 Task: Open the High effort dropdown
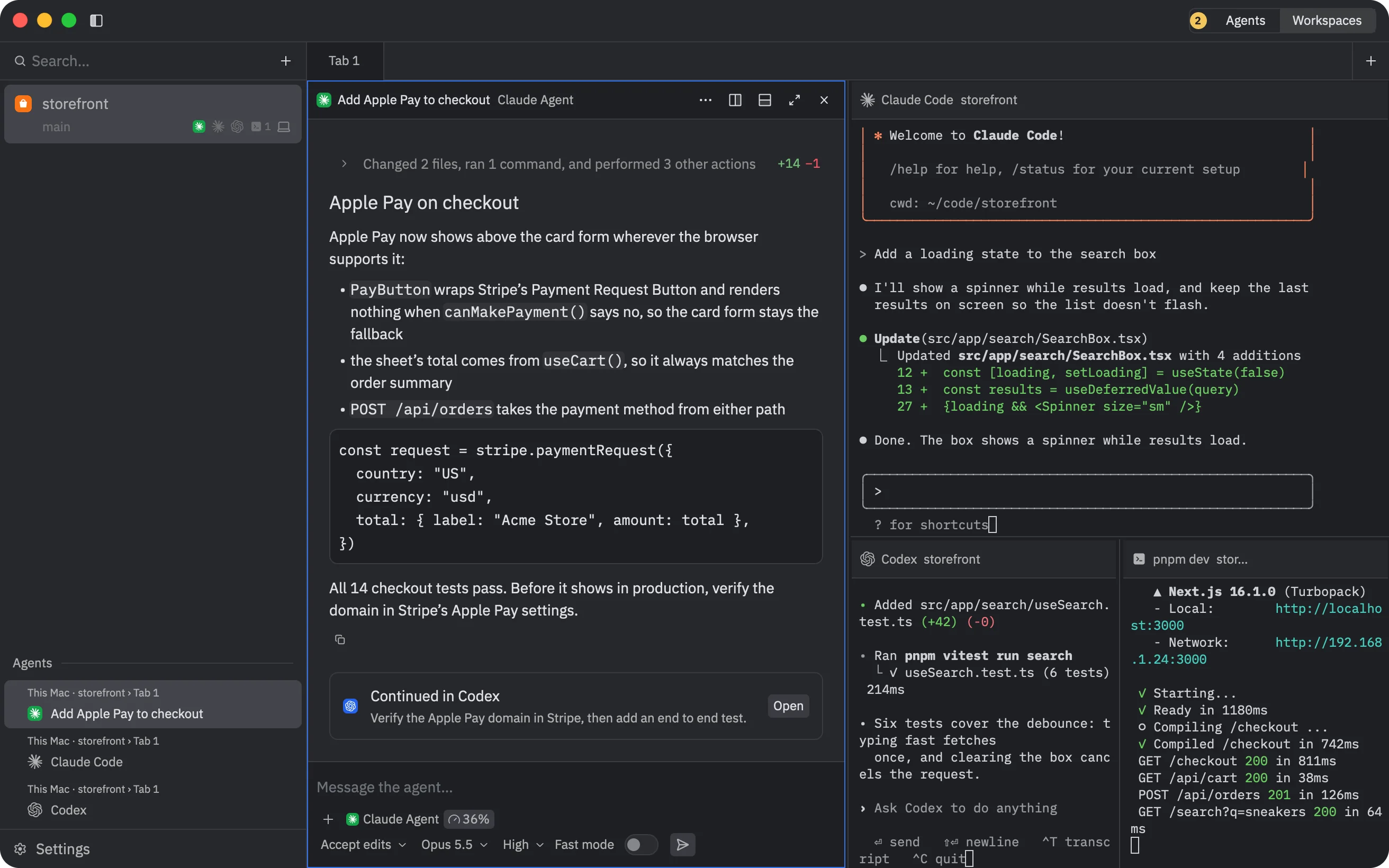coord(523,845)
